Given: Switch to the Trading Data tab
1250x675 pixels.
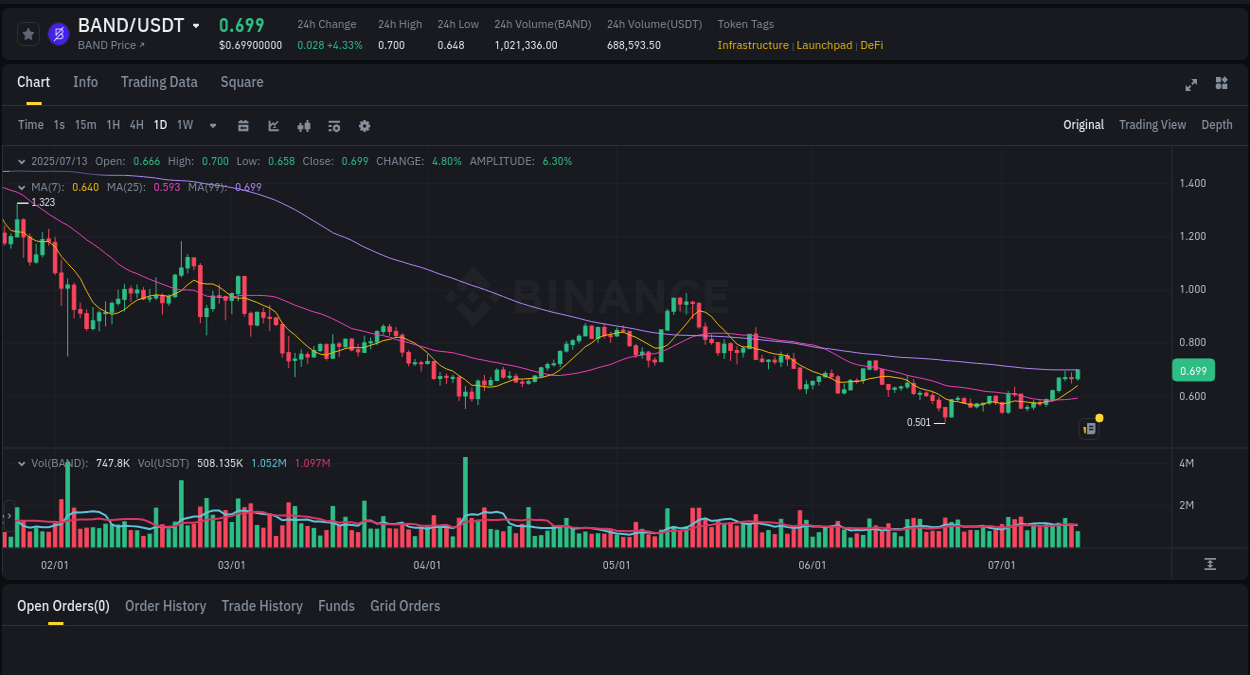Looking at the screenshot, I should pyautogui.click(x=159, y=82).
